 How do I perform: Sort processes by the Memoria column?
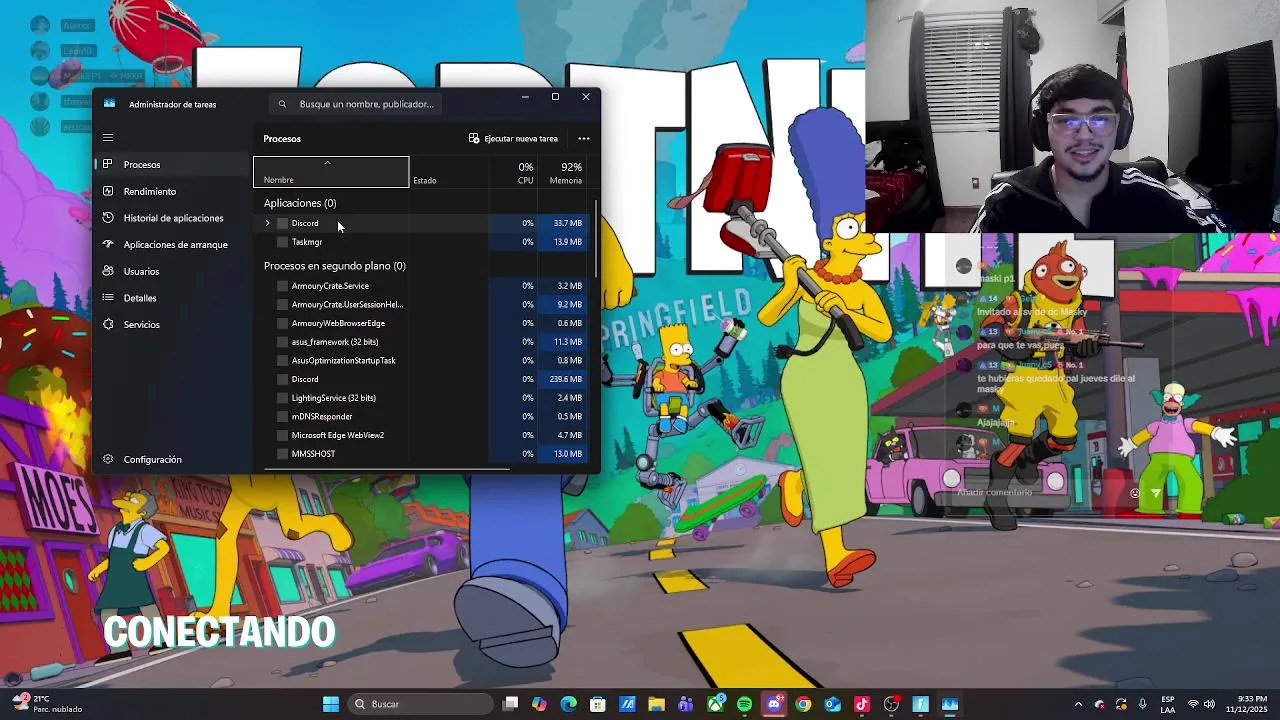click(x=563, y=172)
